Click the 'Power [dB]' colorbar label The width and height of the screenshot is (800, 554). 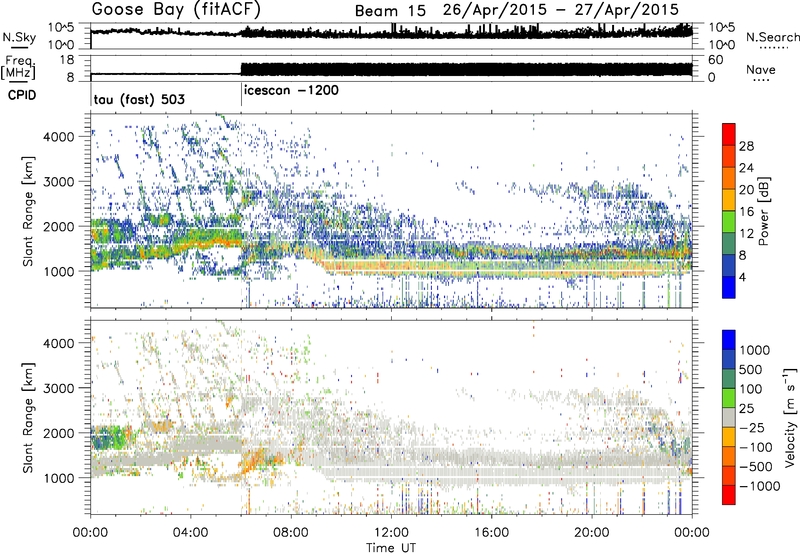point(764,211)
